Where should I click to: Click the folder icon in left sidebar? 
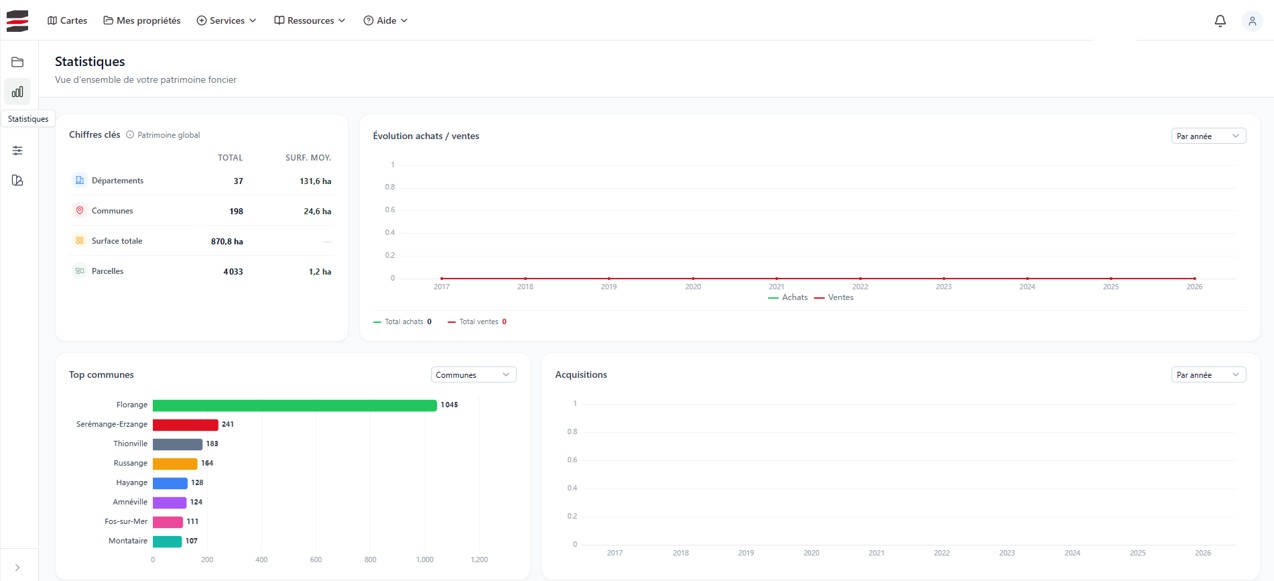(x=17, y=62)
